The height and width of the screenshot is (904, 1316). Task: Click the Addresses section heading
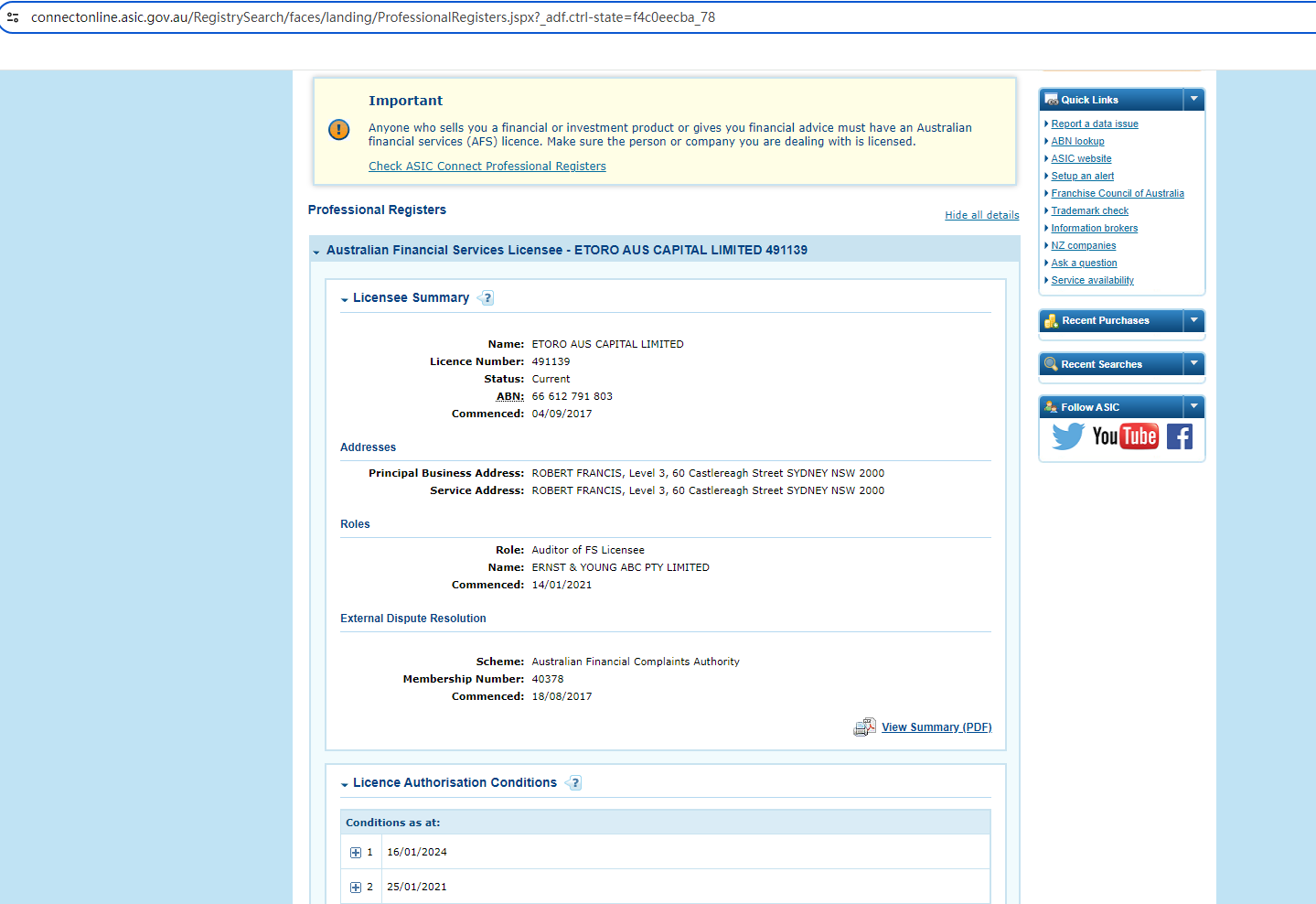coord(369,447)
